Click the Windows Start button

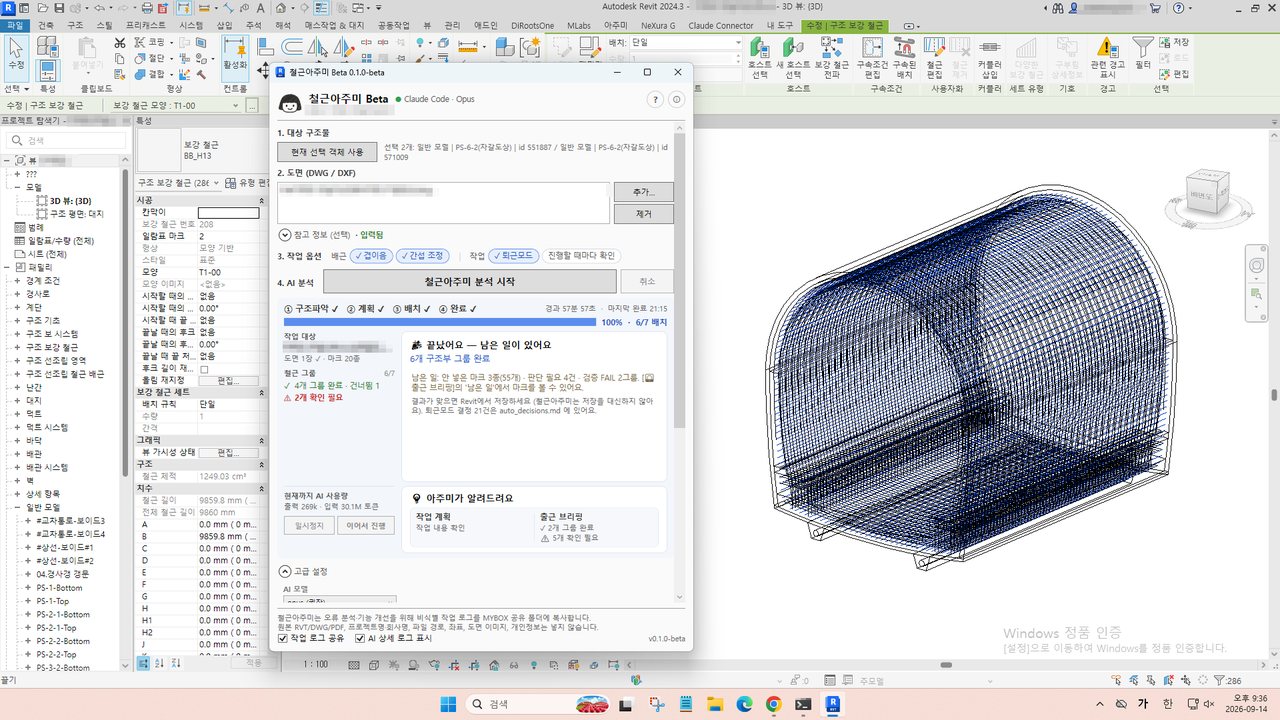(447, 704)
